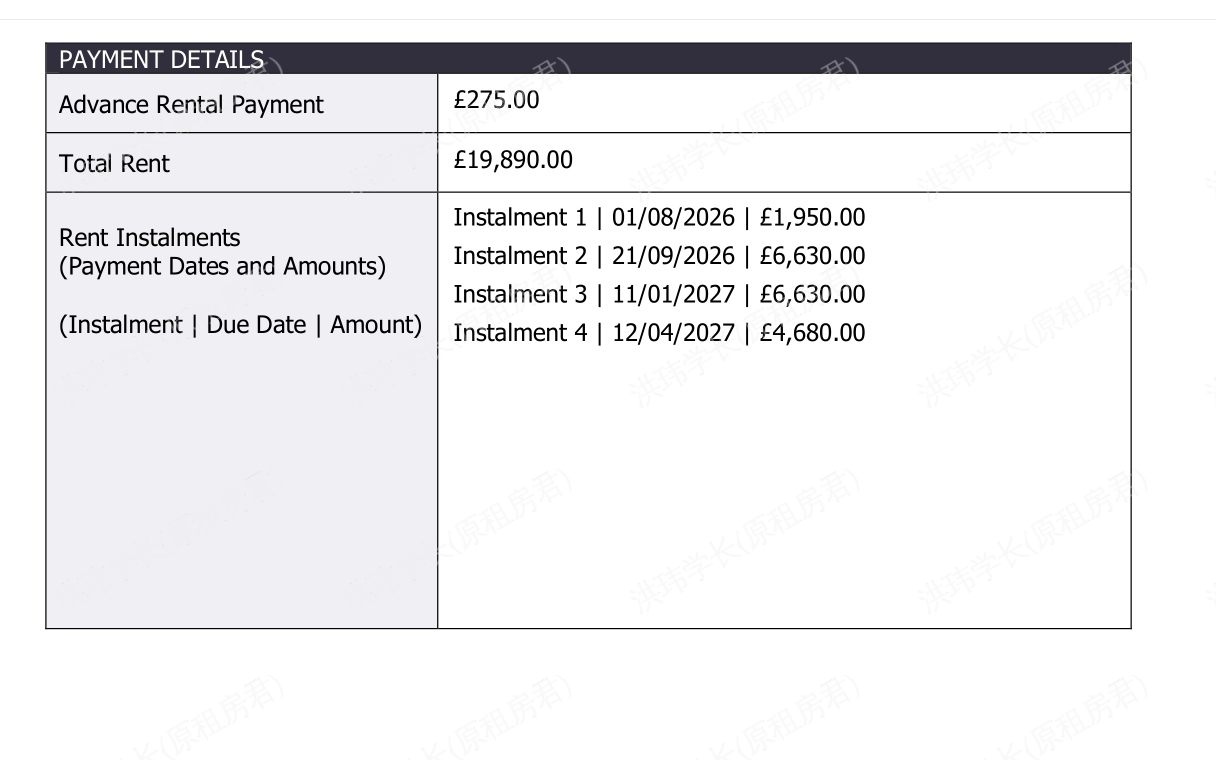This screenshot has height=760, width=1216.
Task: Click the PAYMENT DETAILS header
Action: pos(161,59)
